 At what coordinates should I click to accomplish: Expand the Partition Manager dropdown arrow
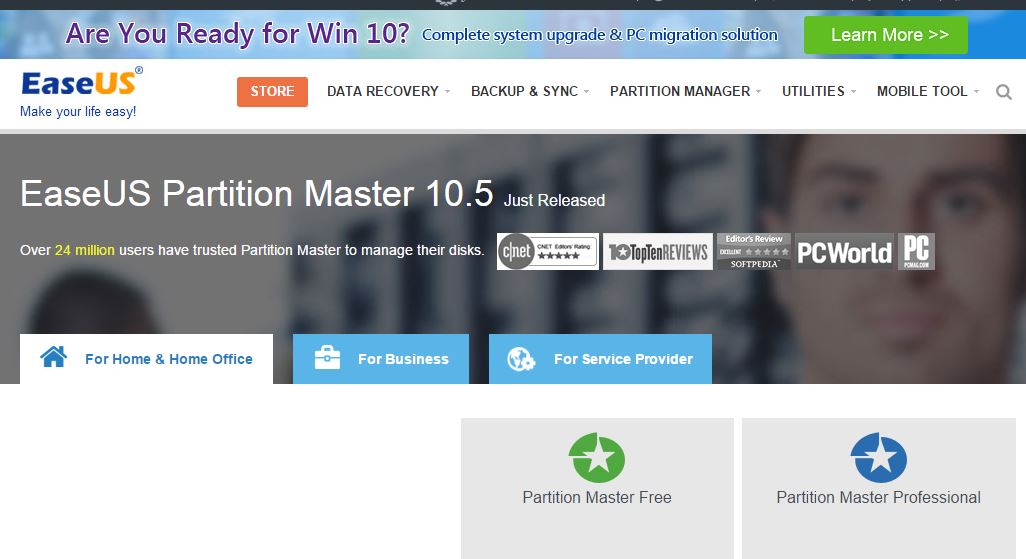point(758,92)
